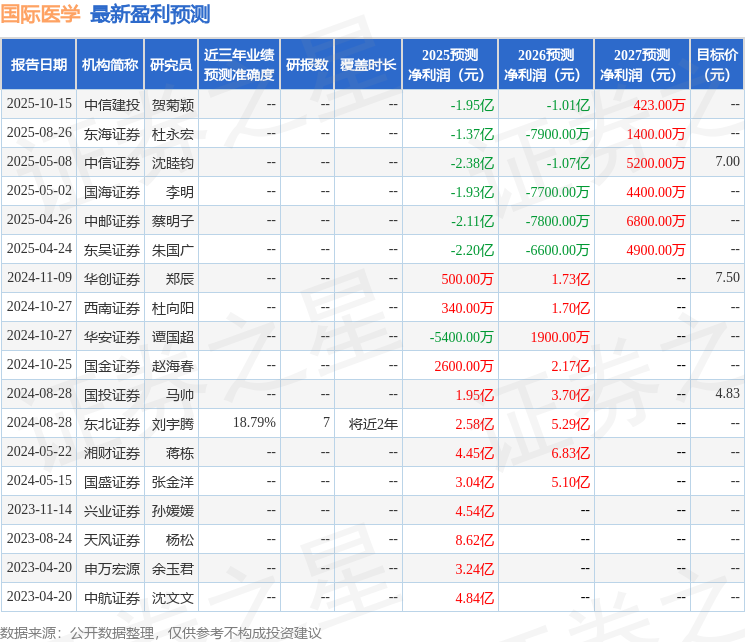Click date cell 2025-10-15
This screenshot has width=745, height=642.
pos(39,104)
